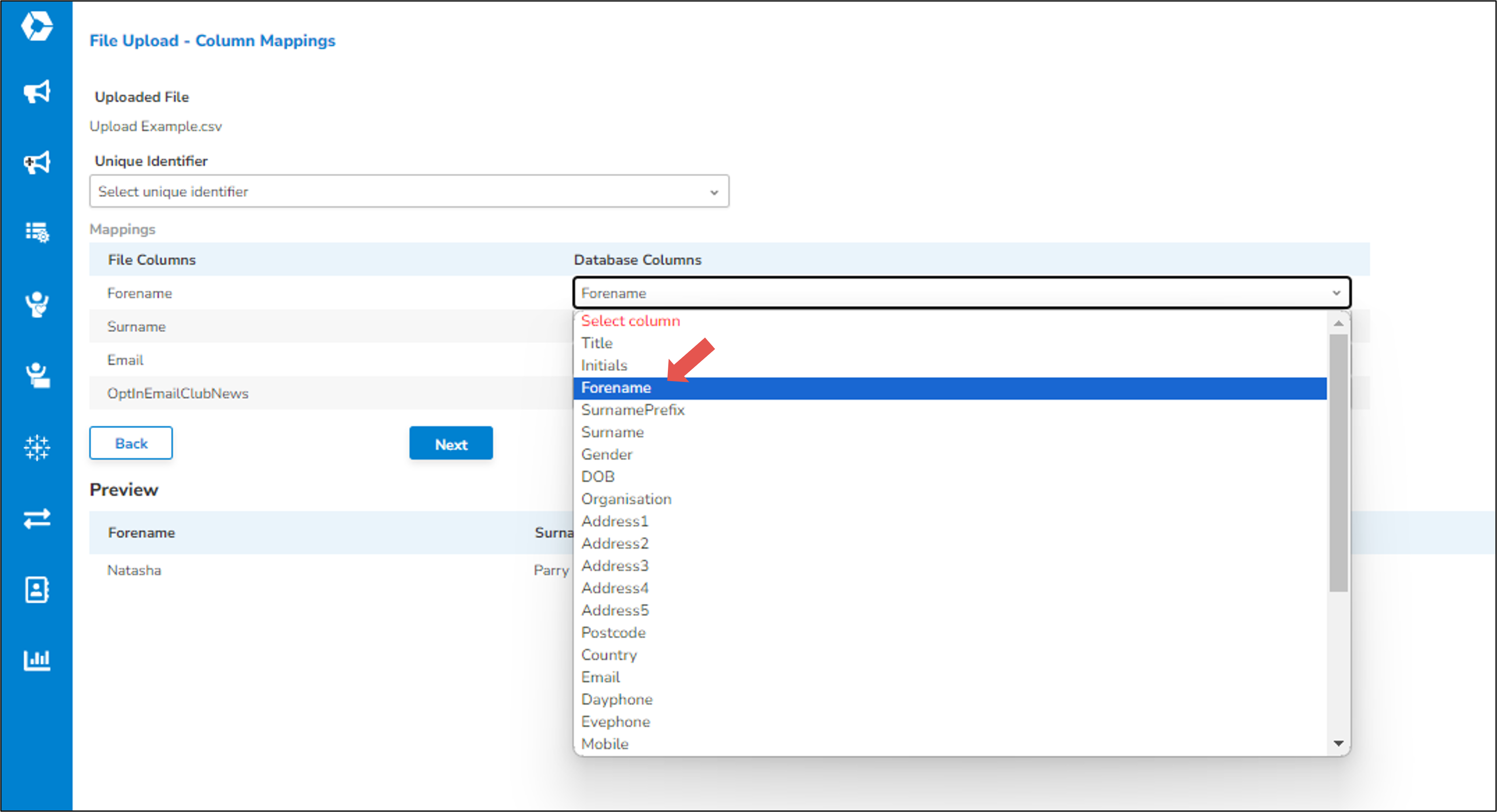
Task: Click the Forename row under File Columns
Action: (139, 294)
